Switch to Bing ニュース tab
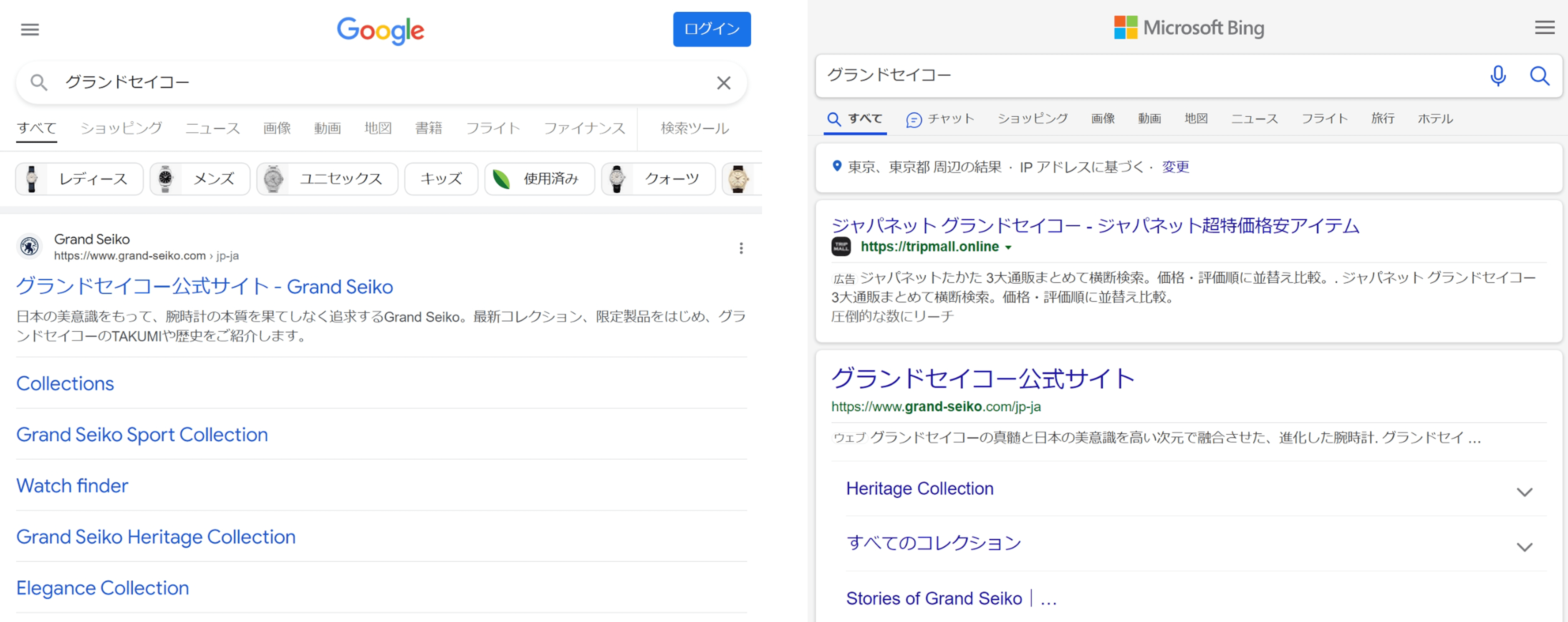The image size is (1568, 622). (1255, 118)
